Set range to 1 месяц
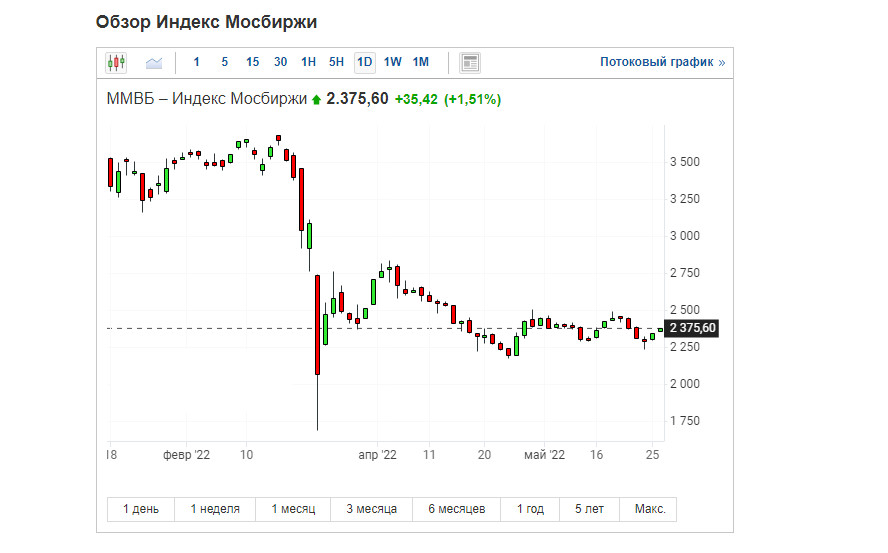 [293, 509]
